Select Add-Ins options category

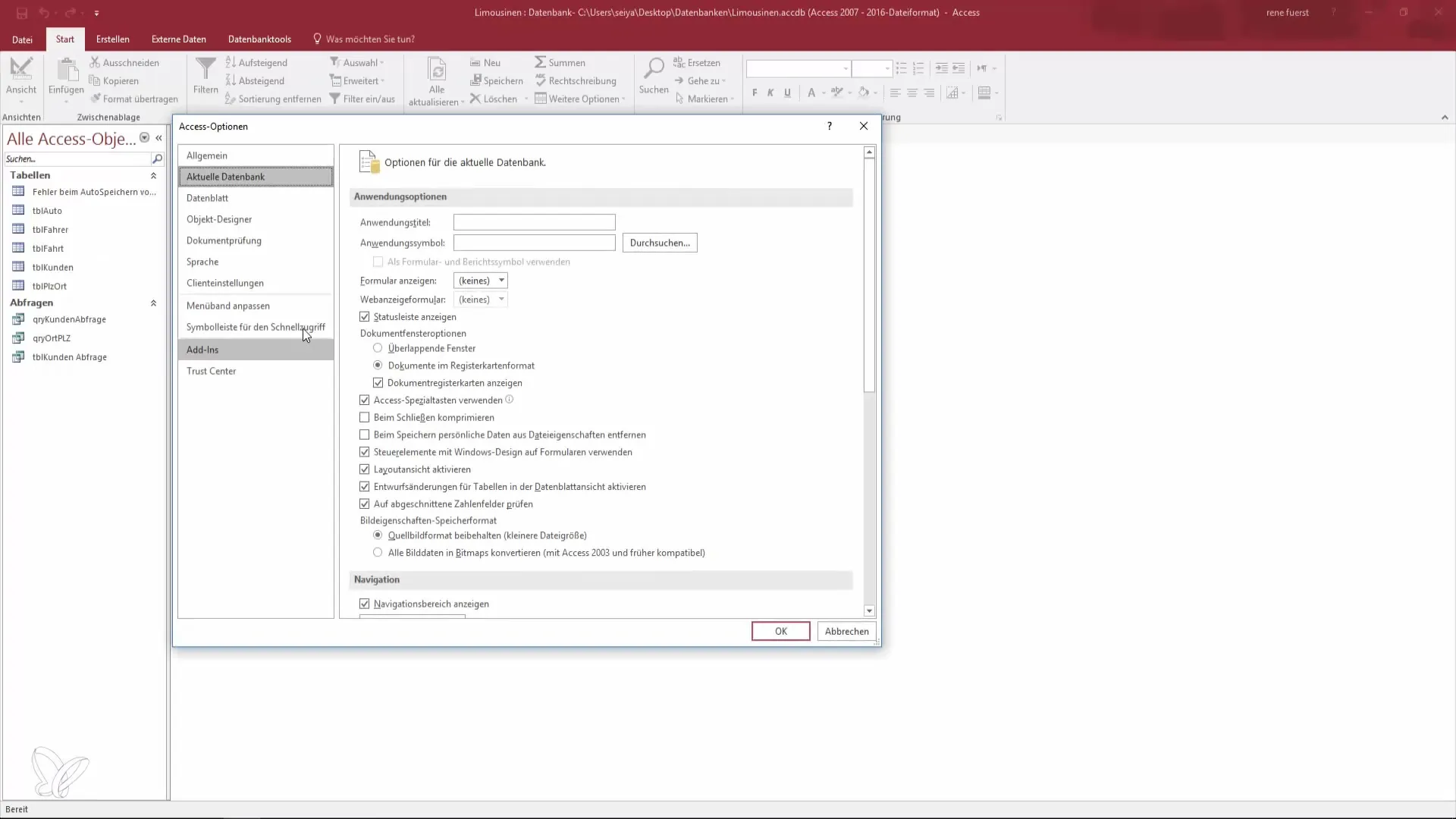tap(256, 350)
